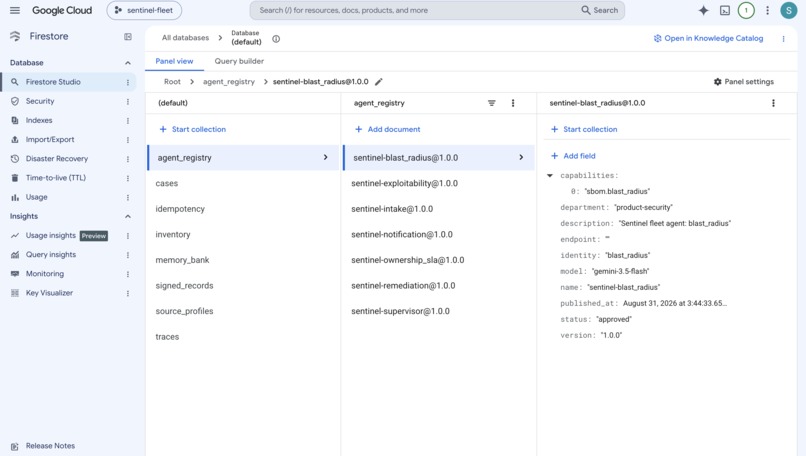Image resolution: width=806 pixels, height=456 pixels.
Task: Edit the document path with pencil icon
Action: click(379, 82)
